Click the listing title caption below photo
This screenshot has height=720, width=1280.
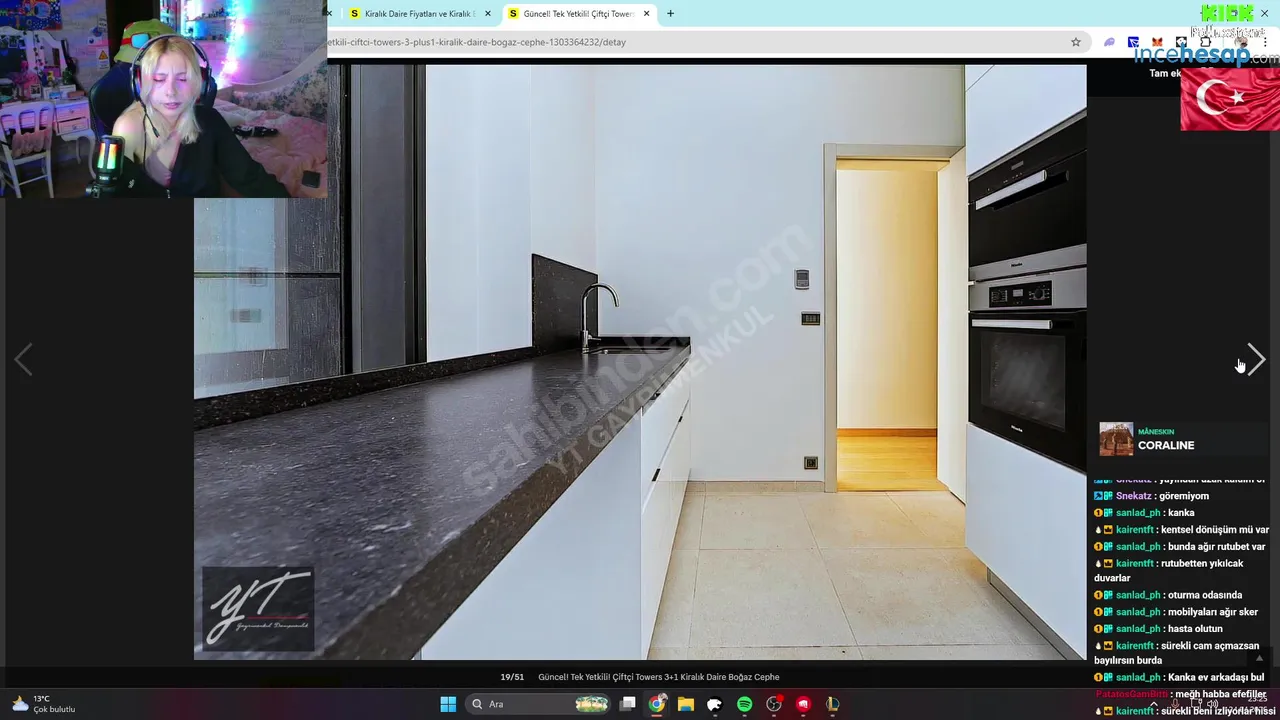click(x=659, y=677)
